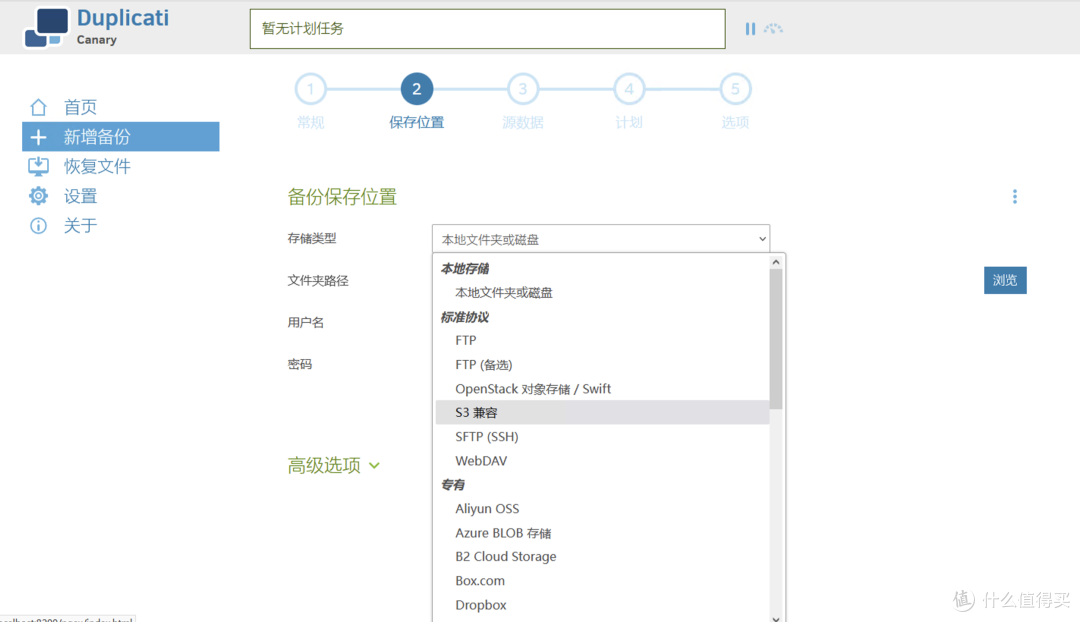Click the throttle speed gauge icon
Screen dimensions: 1080x622
(x=773, y=29)
